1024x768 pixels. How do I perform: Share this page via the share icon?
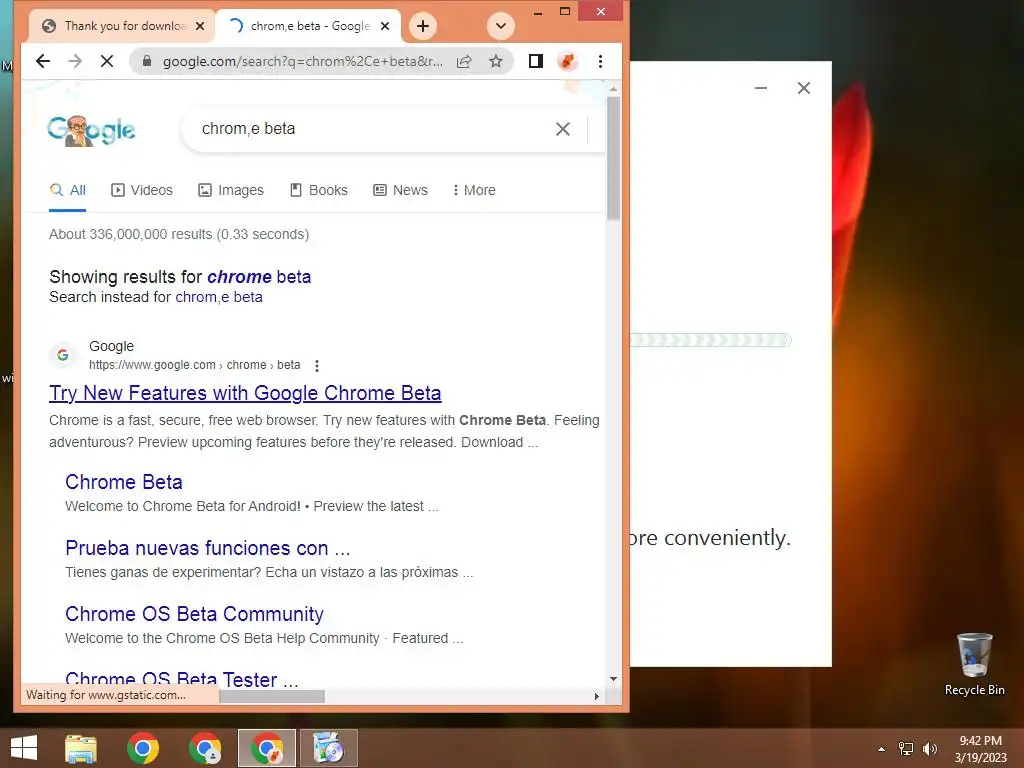point(464,61)
